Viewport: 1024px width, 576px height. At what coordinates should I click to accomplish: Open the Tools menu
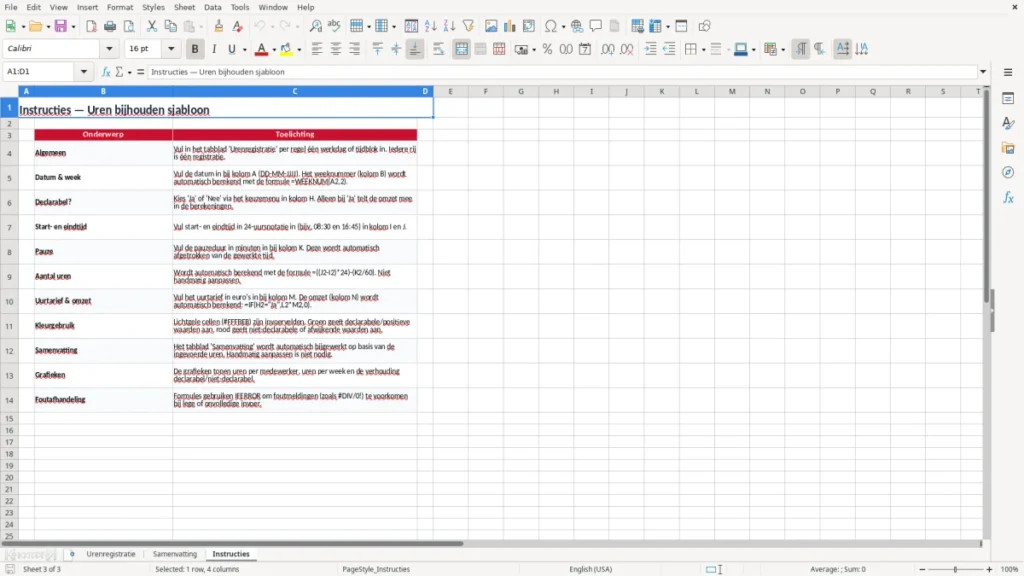(240, 7)
